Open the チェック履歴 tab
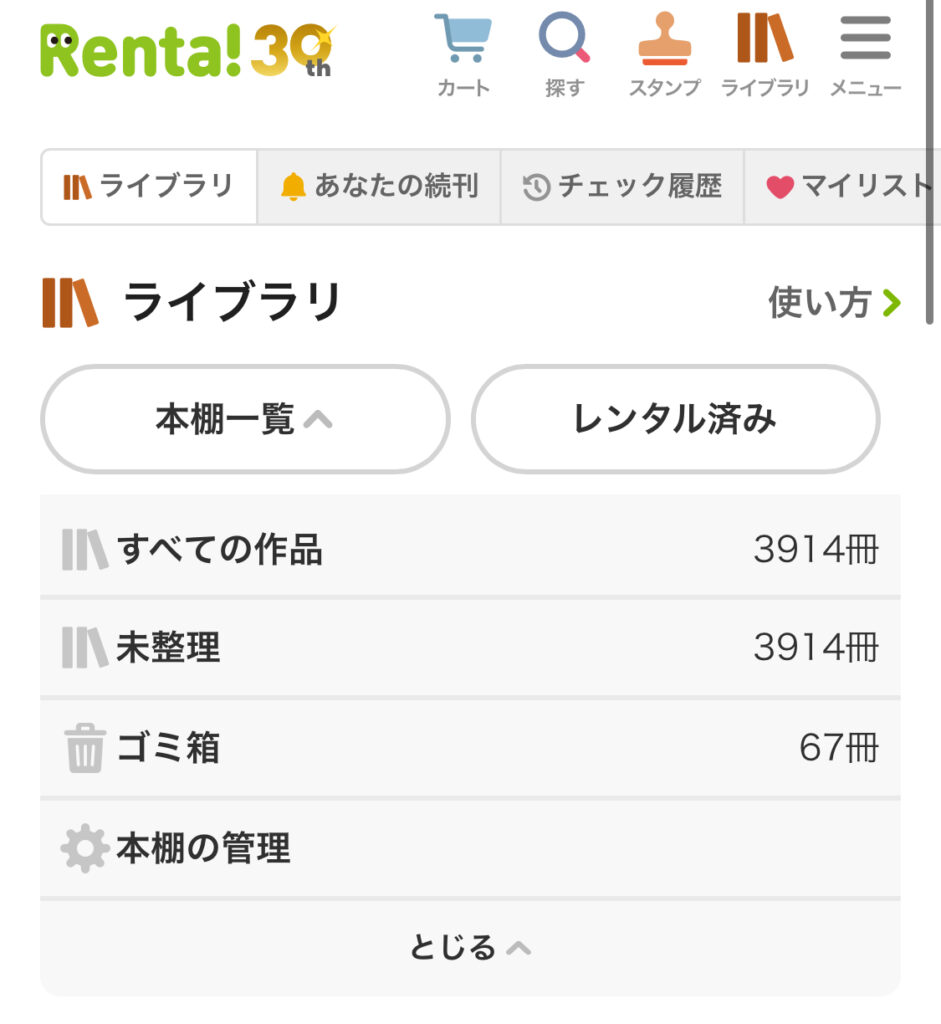This screenshot has height=1024, width=941. pos(622,187)
